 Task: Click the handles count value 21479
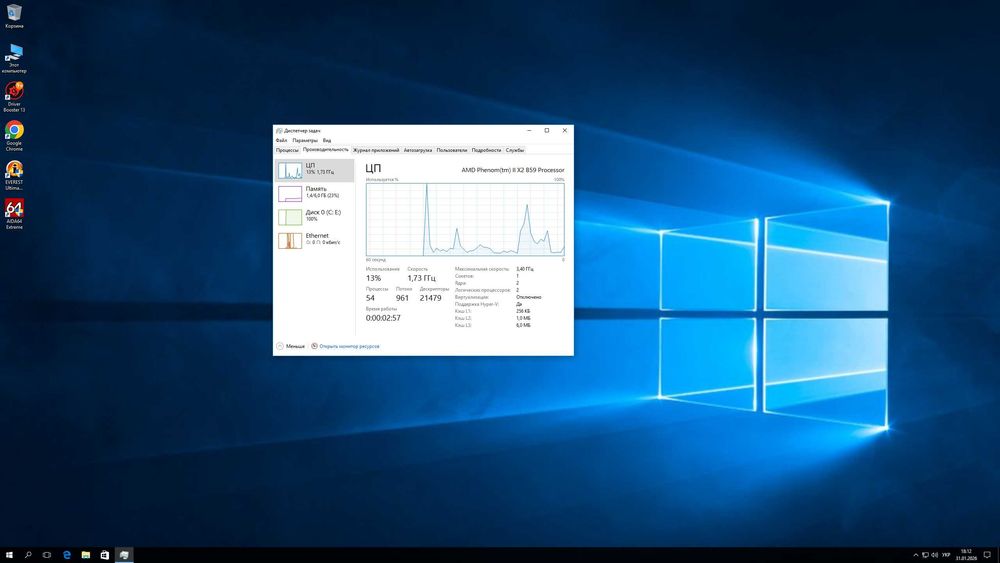430,298
